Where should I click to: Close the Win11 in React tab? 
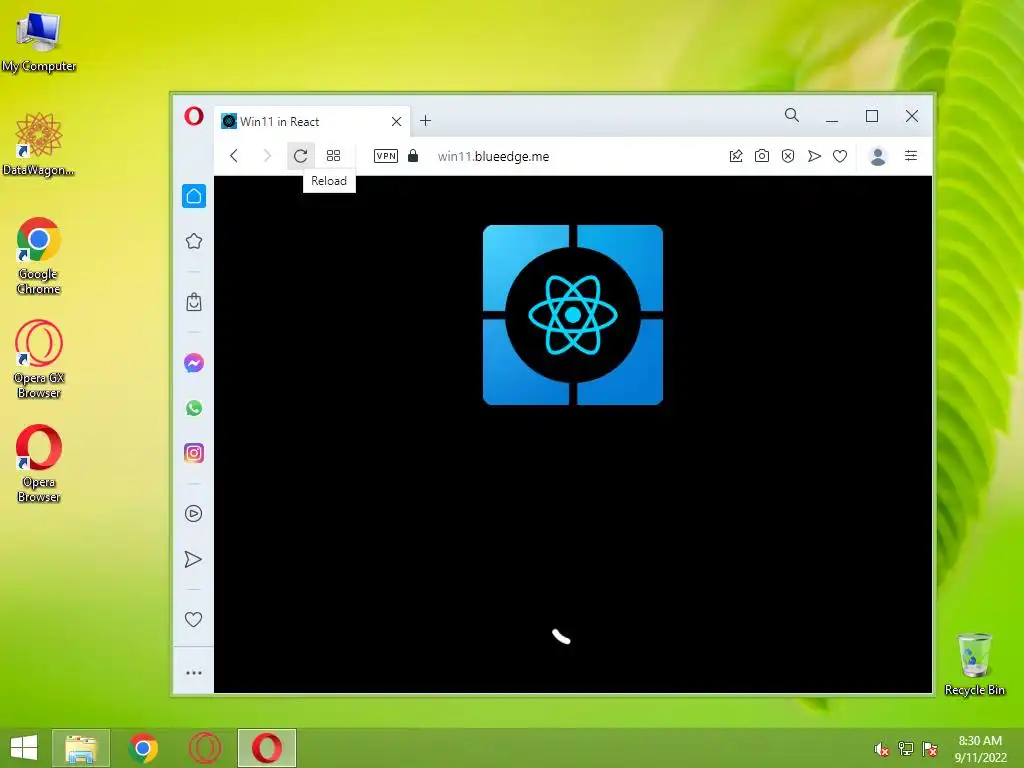point(396,121)
